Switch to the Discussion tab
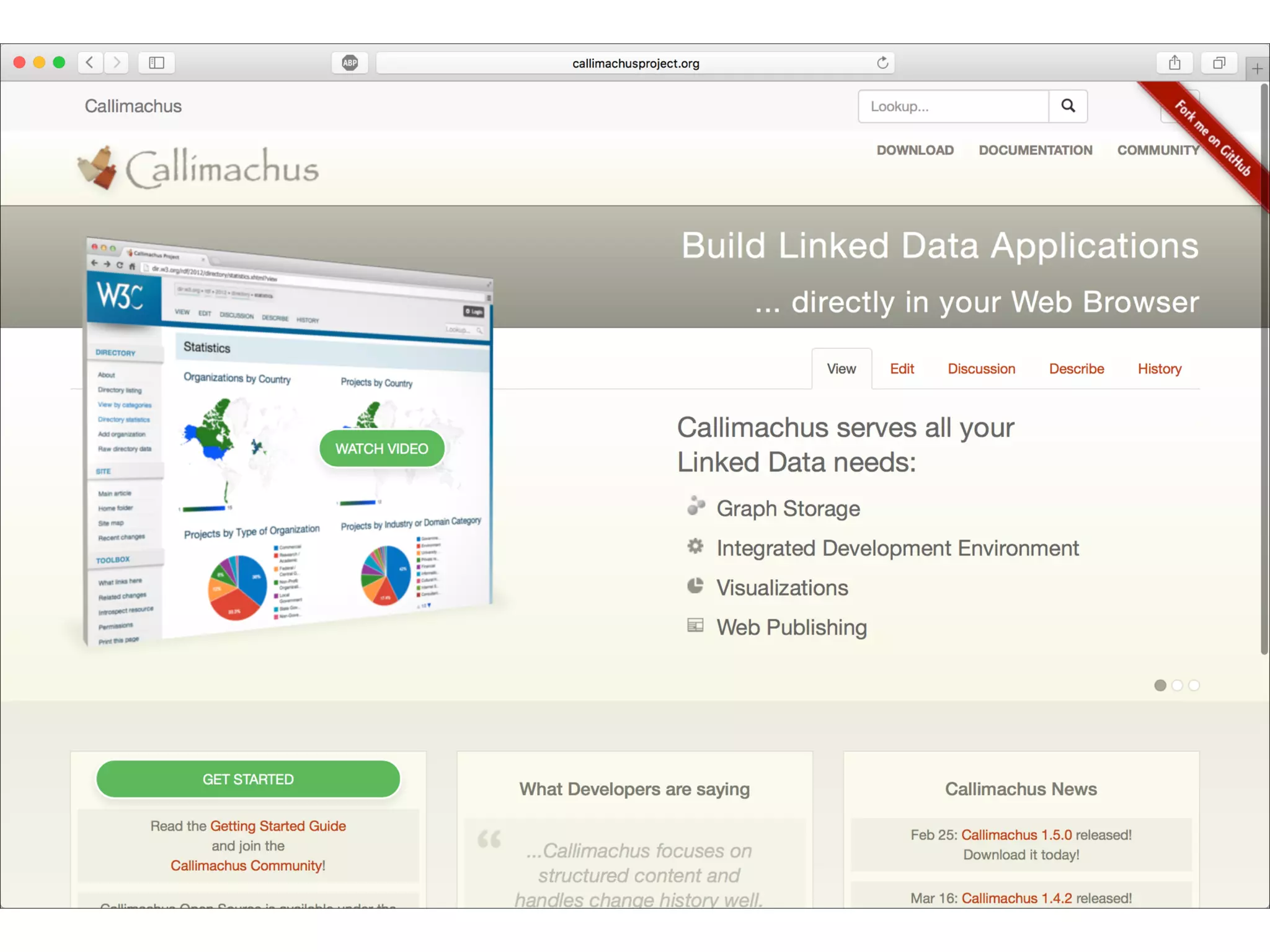Viewport: 1270px width, 952px height. [981, 369]
